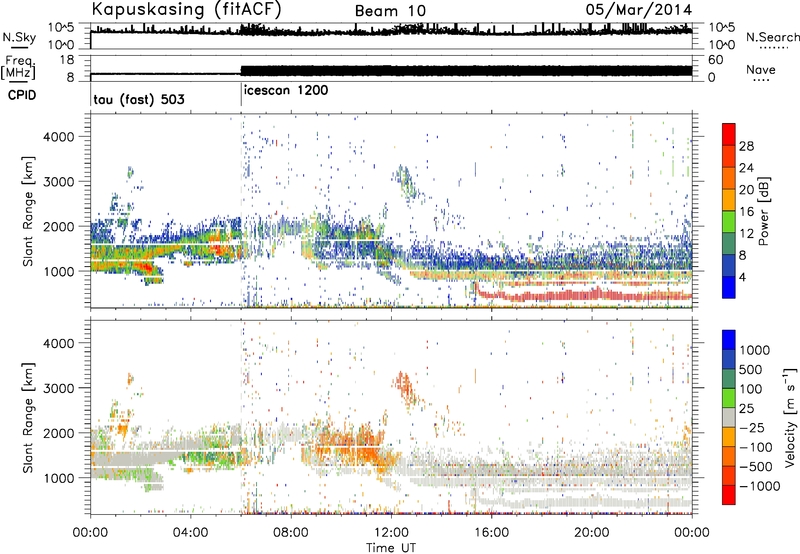Click the 16:00 time axis tick label
Image resolution: width=800 pixels, height=554 pixels.
(x=491, y=533)
